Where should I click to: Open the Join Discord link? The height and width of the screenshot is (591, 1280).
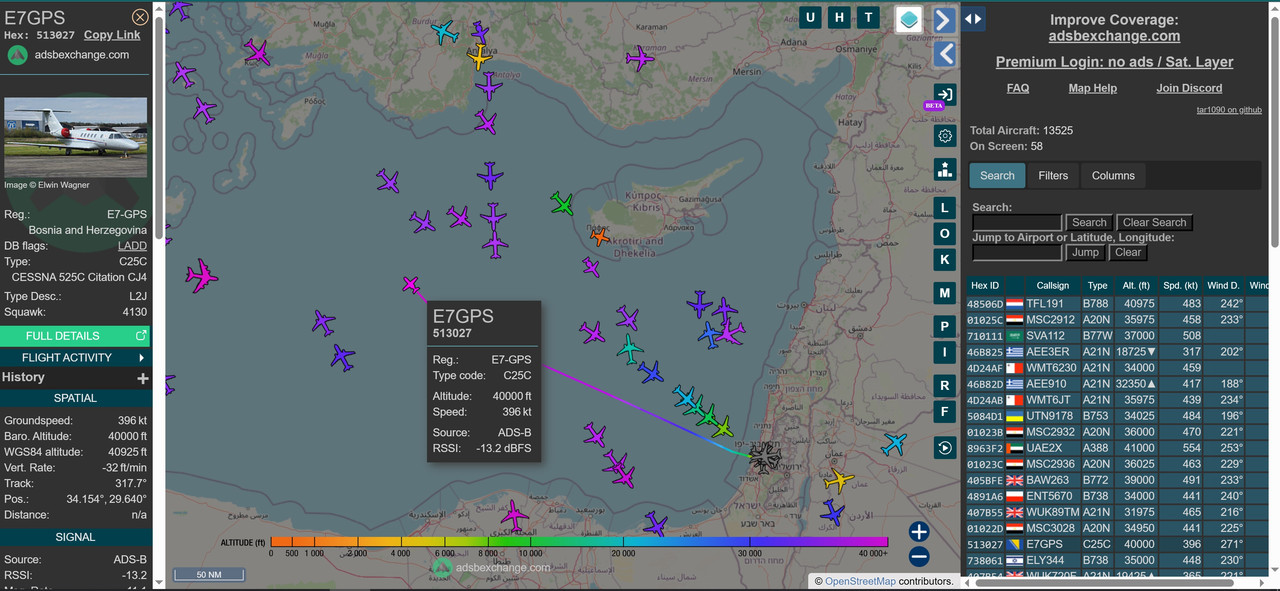point(1189,88)
